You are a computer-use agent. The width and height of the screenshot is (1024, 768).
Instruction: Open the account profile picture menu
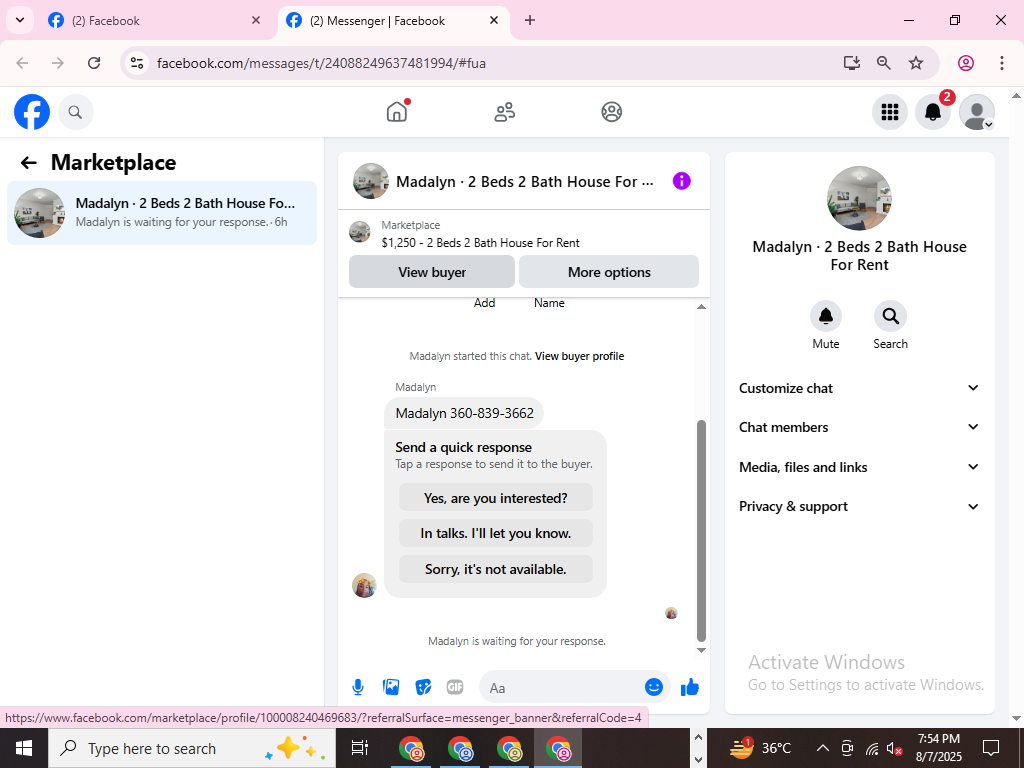point(976,112)
